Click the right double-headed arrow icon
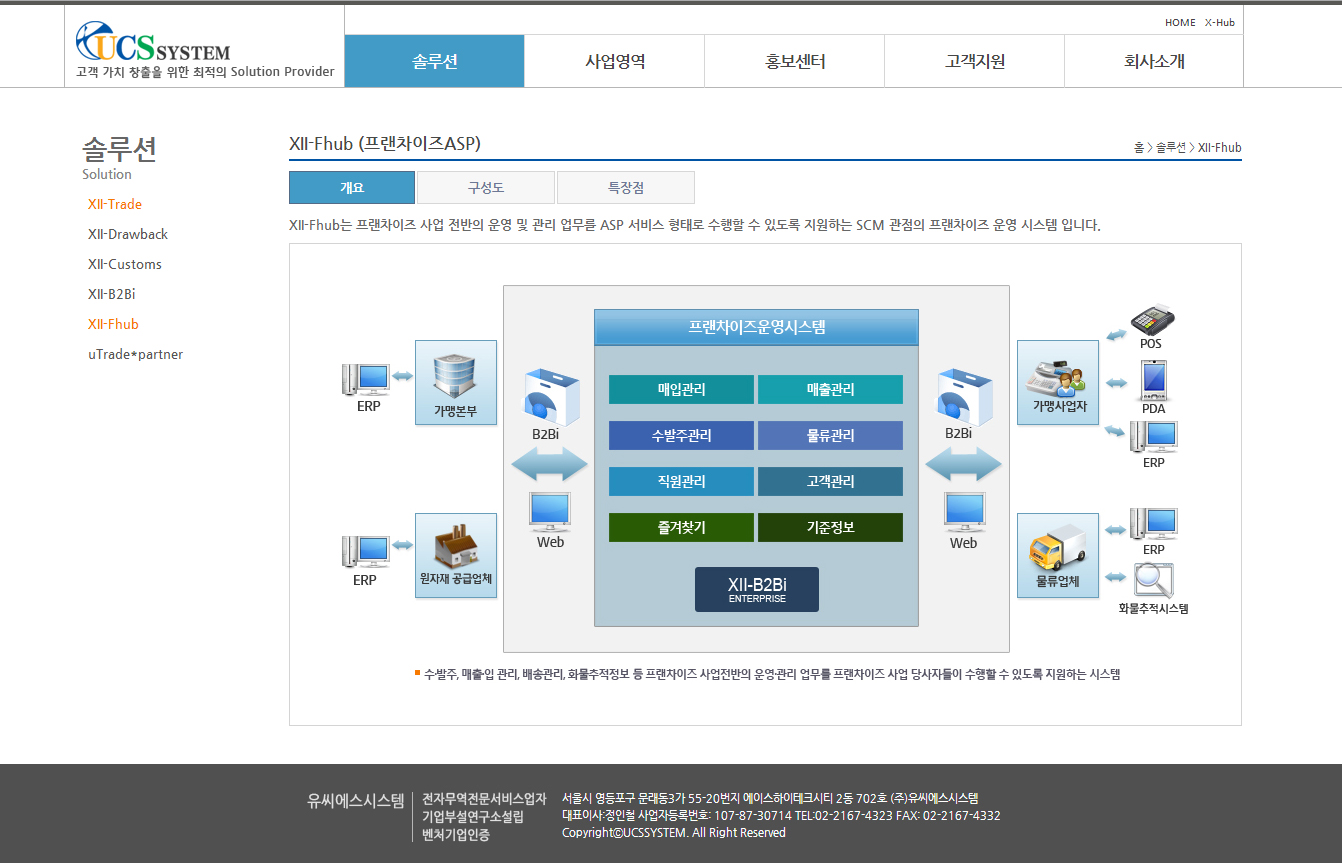Screen dimensions: 1342x863 pos(964,464)
